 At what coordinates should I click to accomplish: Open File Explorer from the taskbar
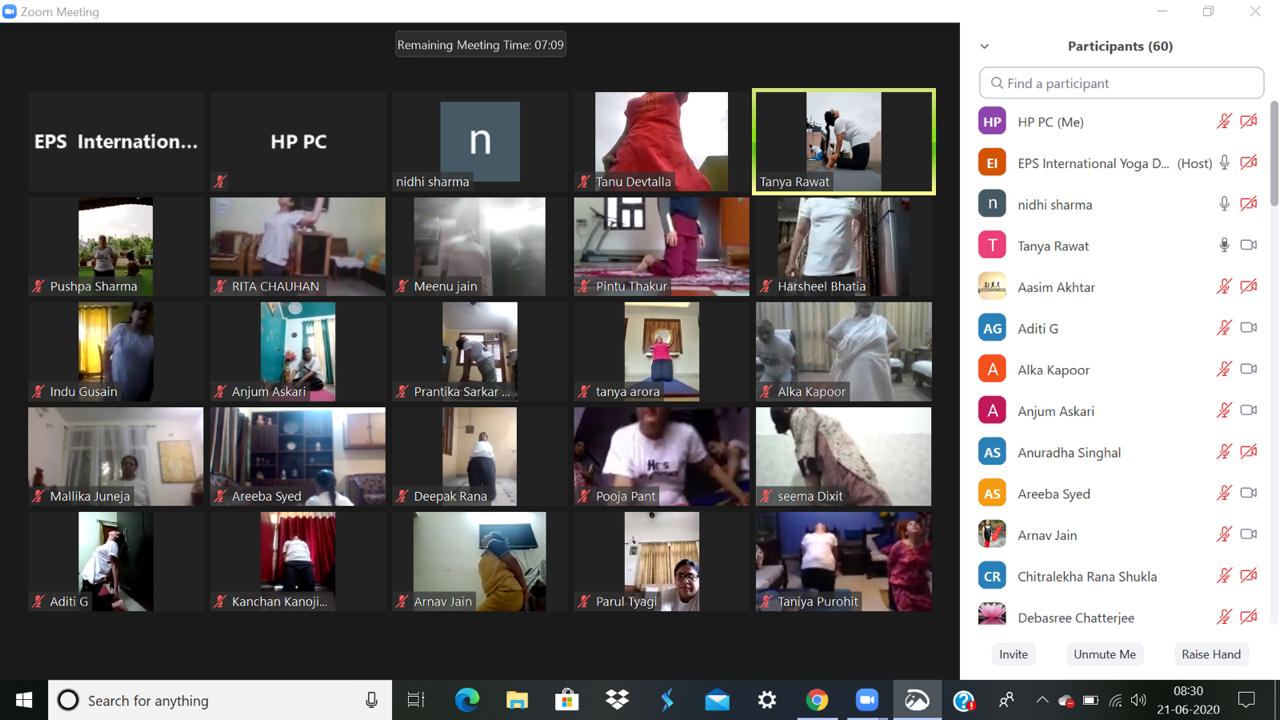click(x=517, y=700)
